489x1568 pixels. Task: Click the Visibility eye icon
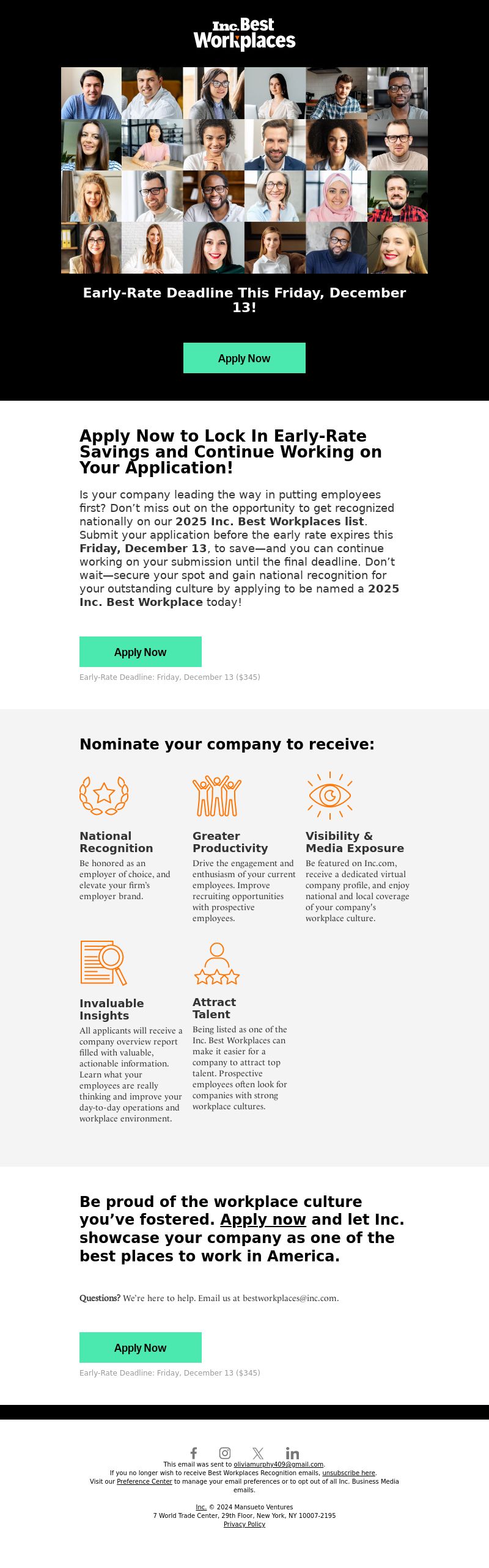[330, 795]
